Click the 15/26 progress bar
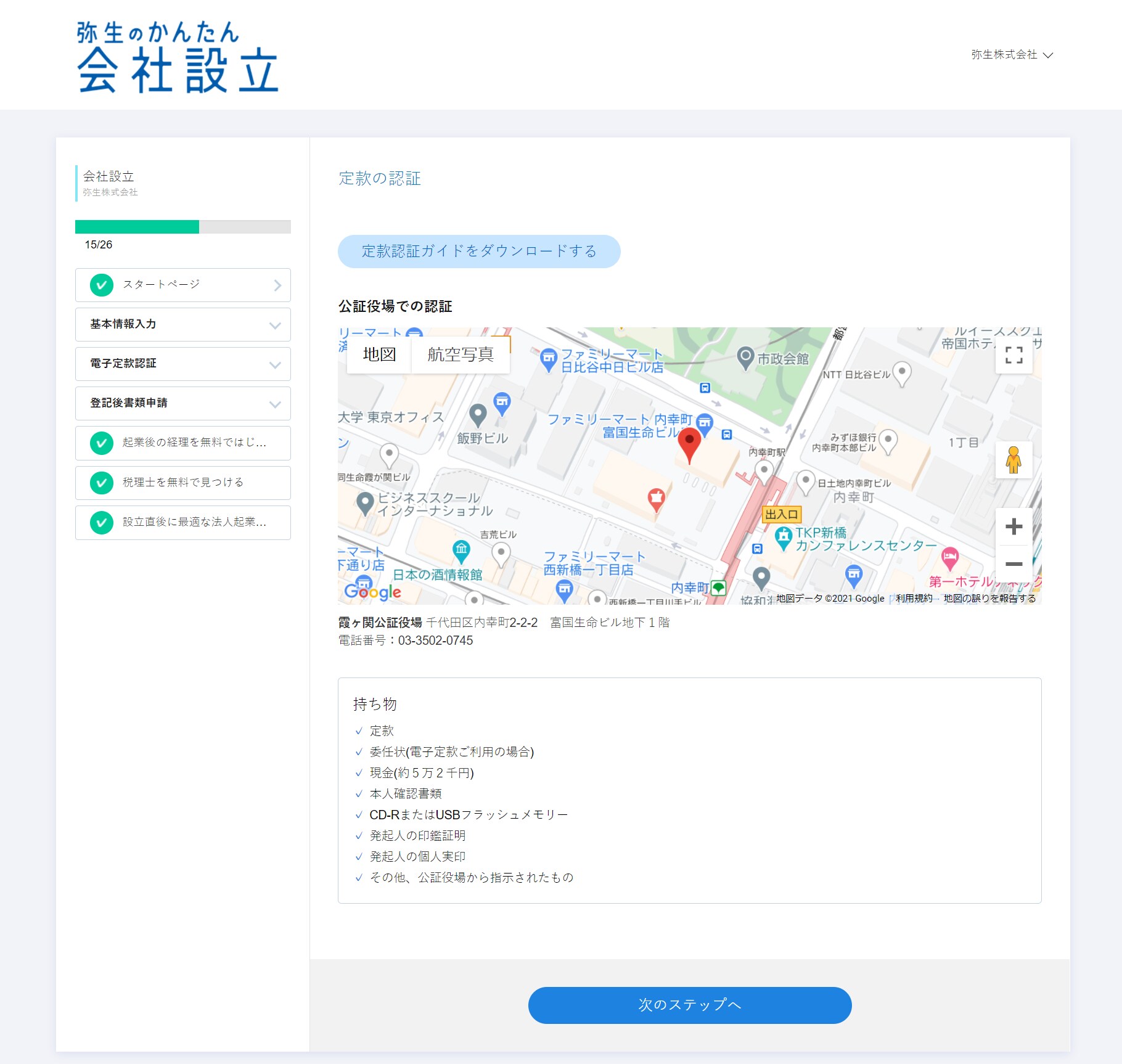The width and height of the screenshot is (1122, 1064). [183, 227]
